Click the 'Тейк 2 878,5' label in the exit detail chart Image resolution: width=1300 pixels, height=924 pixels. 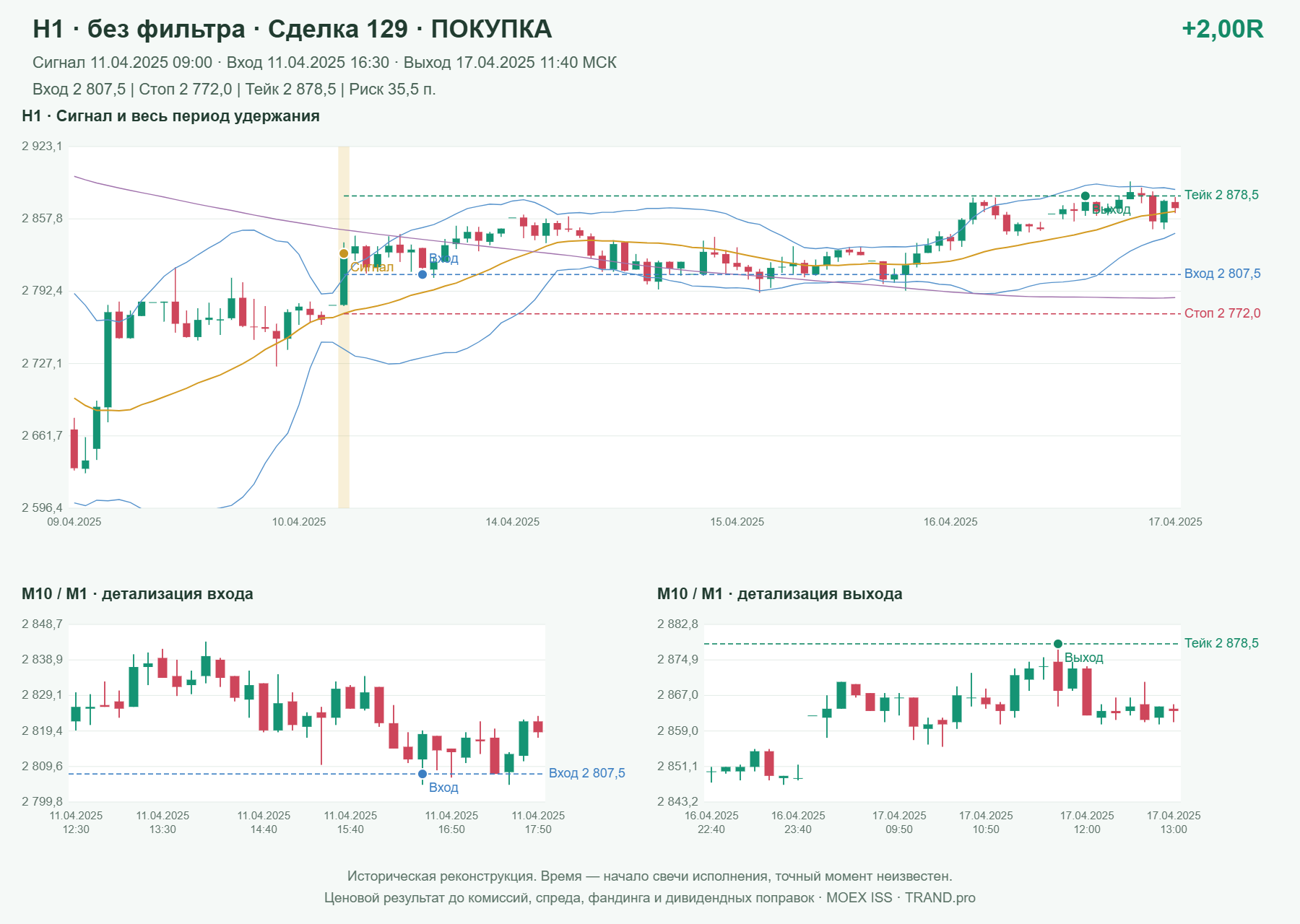[1221, 643]
